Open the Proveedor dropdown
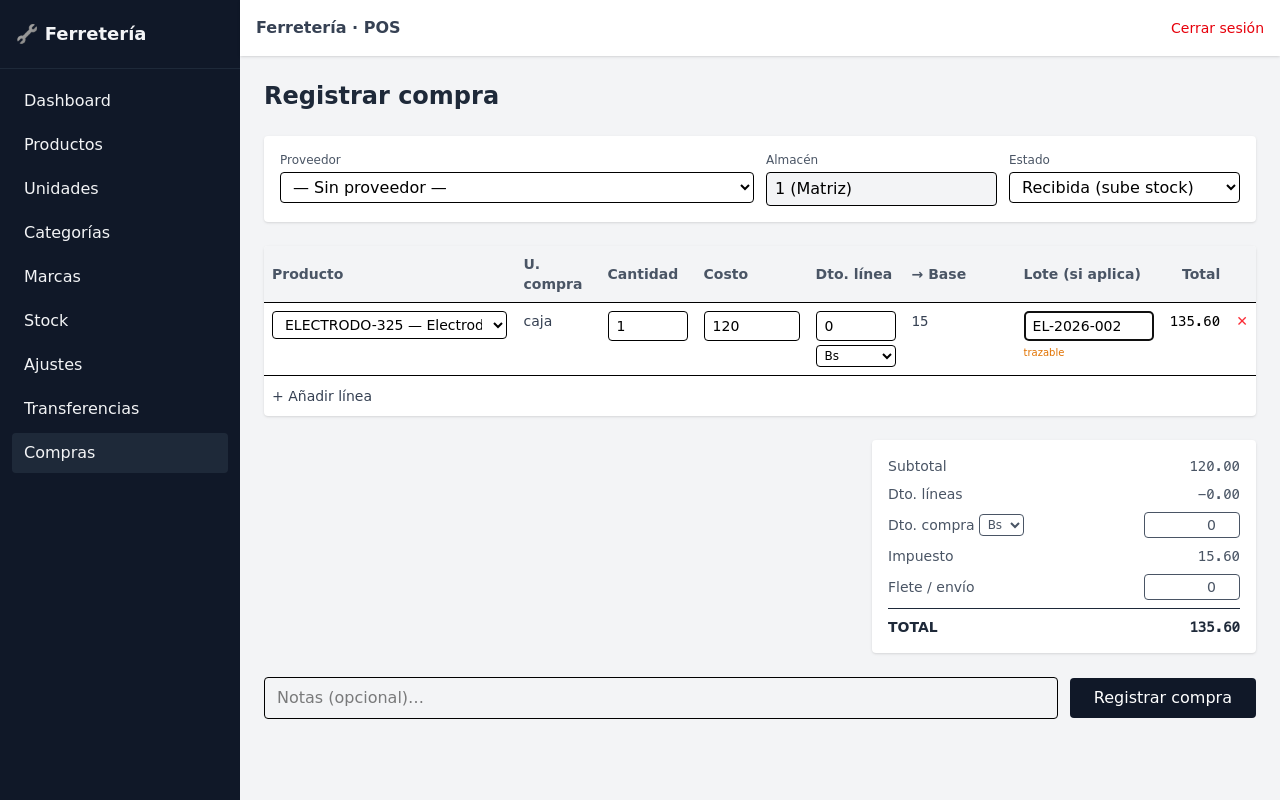The image size is (1280, 800). pyautogui.click(x=517, y=188)
